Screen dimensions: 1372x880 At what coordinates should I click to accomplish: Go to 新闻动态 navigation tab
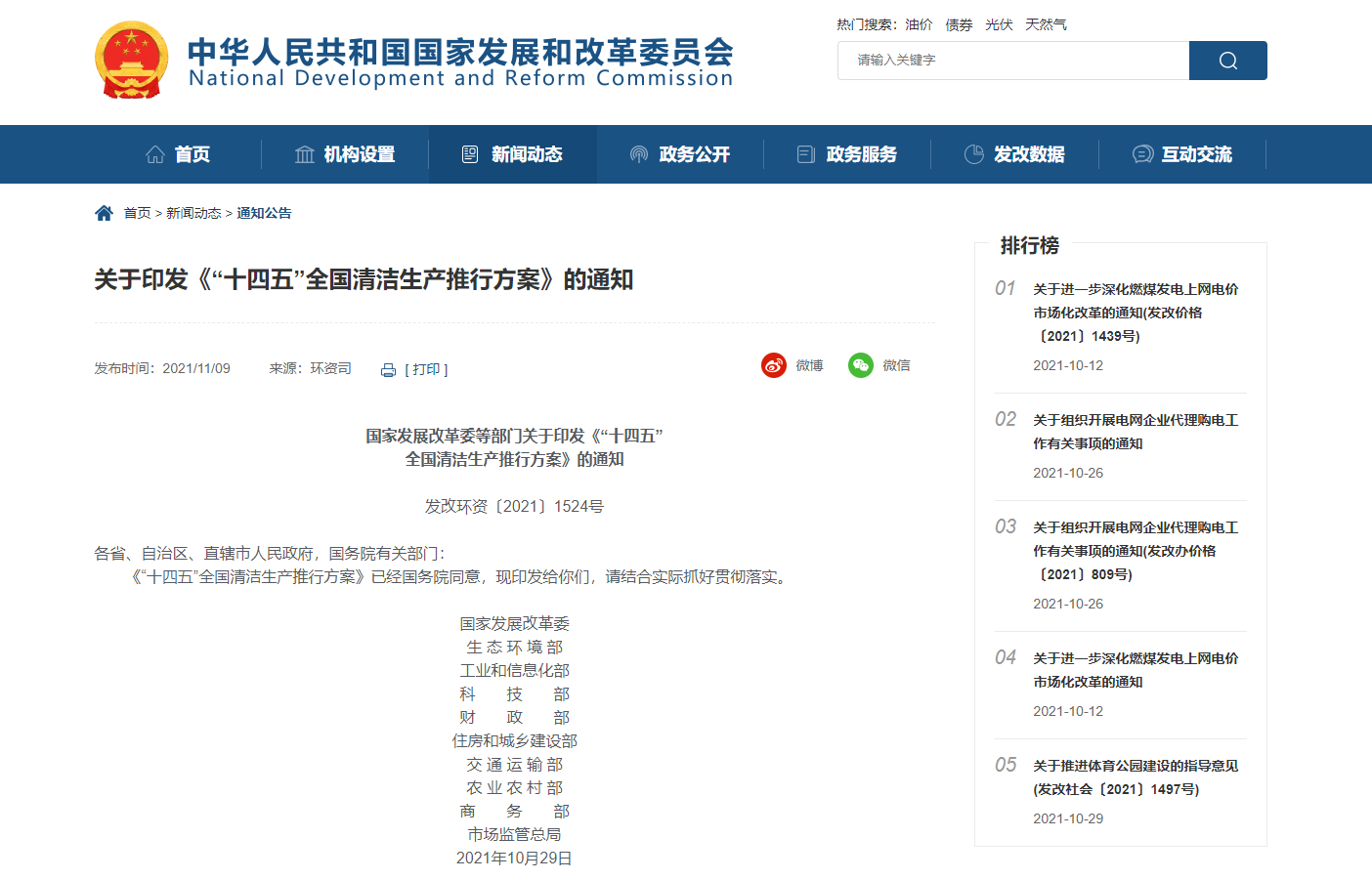[x=512, y=154]
